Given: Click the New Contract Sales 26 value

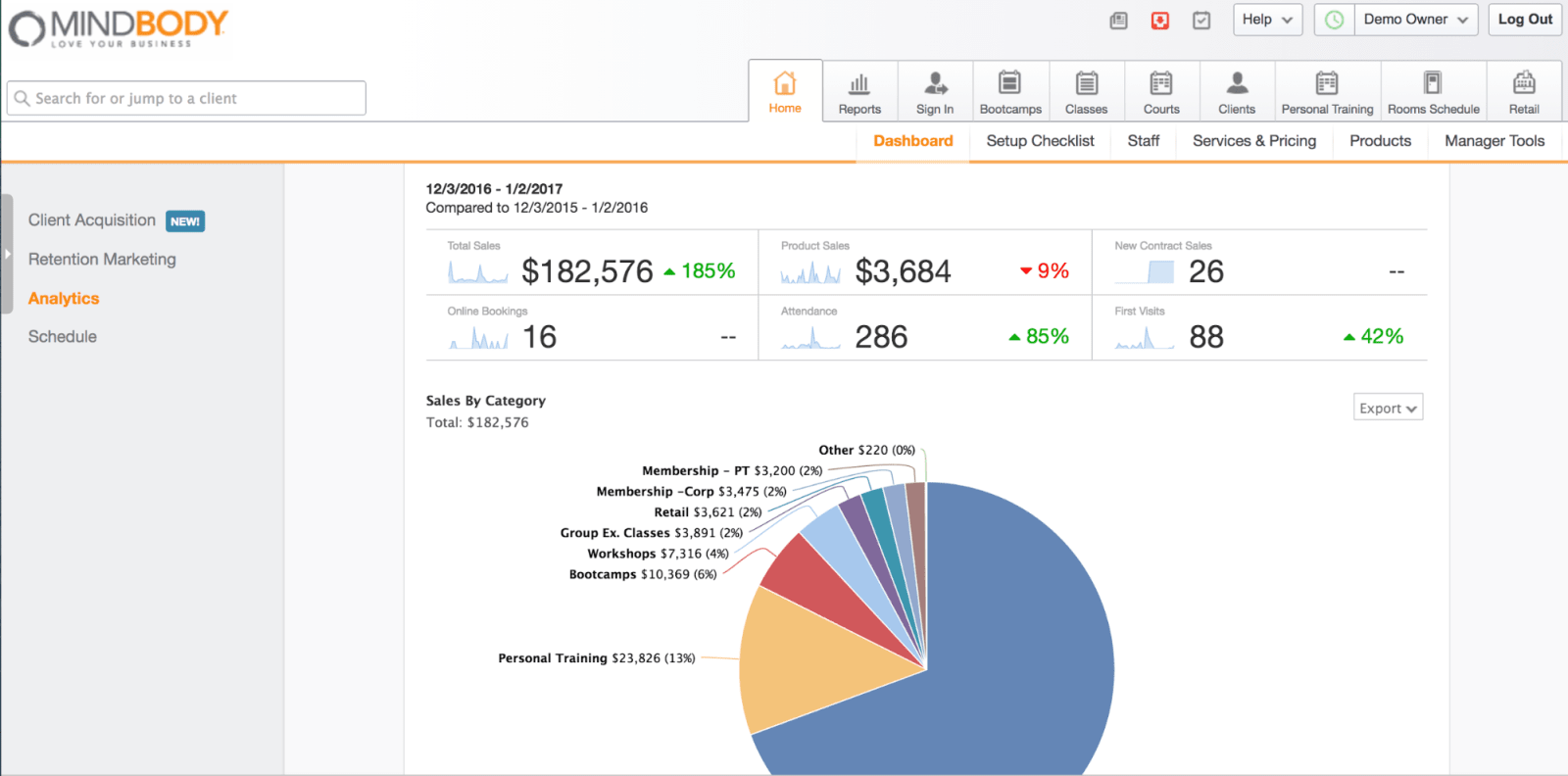Looking at the screenshot, I should [1206, 271].
